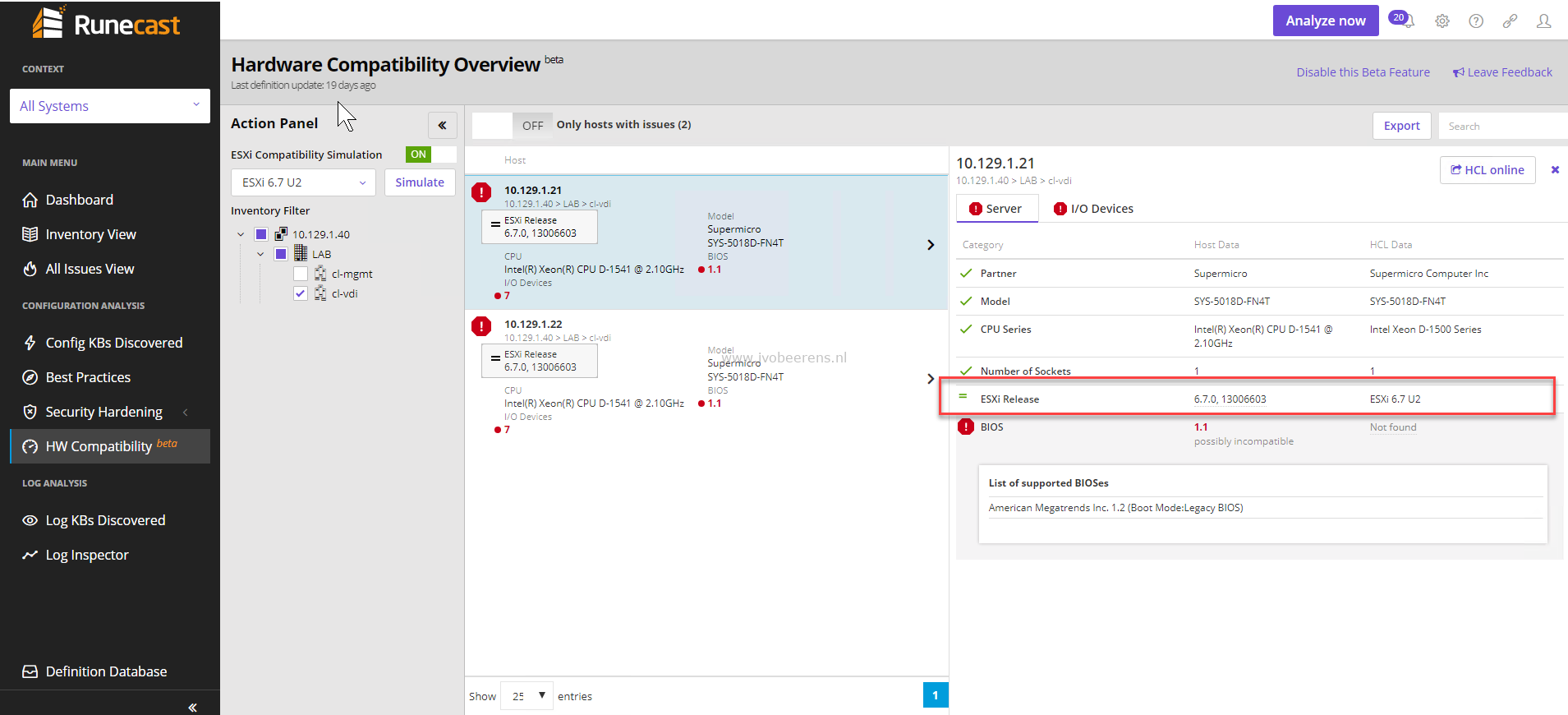Click 6.7.0, 13006603 host data value in details

1230,399
